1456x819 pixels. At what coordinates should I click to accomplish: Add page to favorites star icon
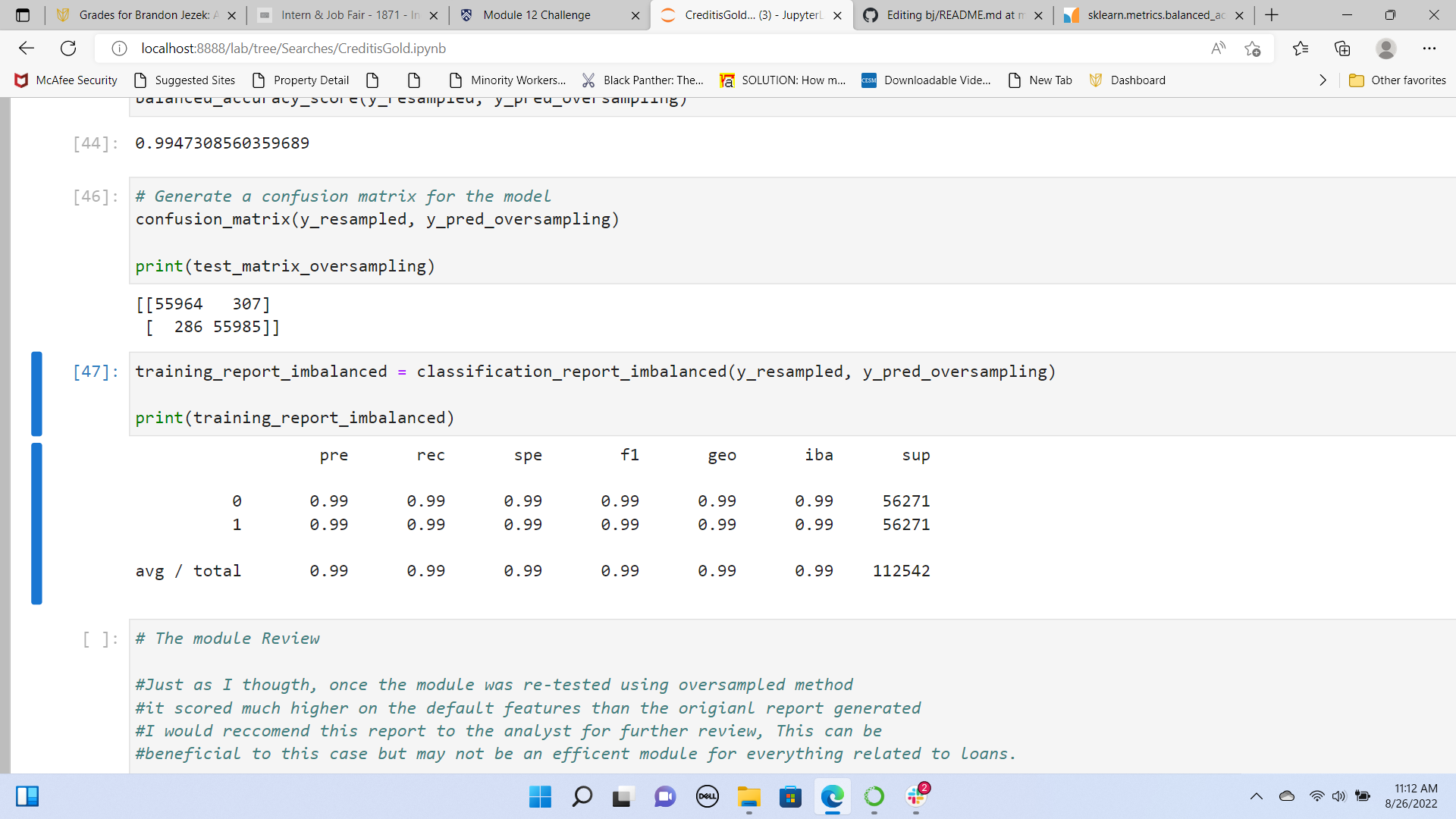point(1252,49)
